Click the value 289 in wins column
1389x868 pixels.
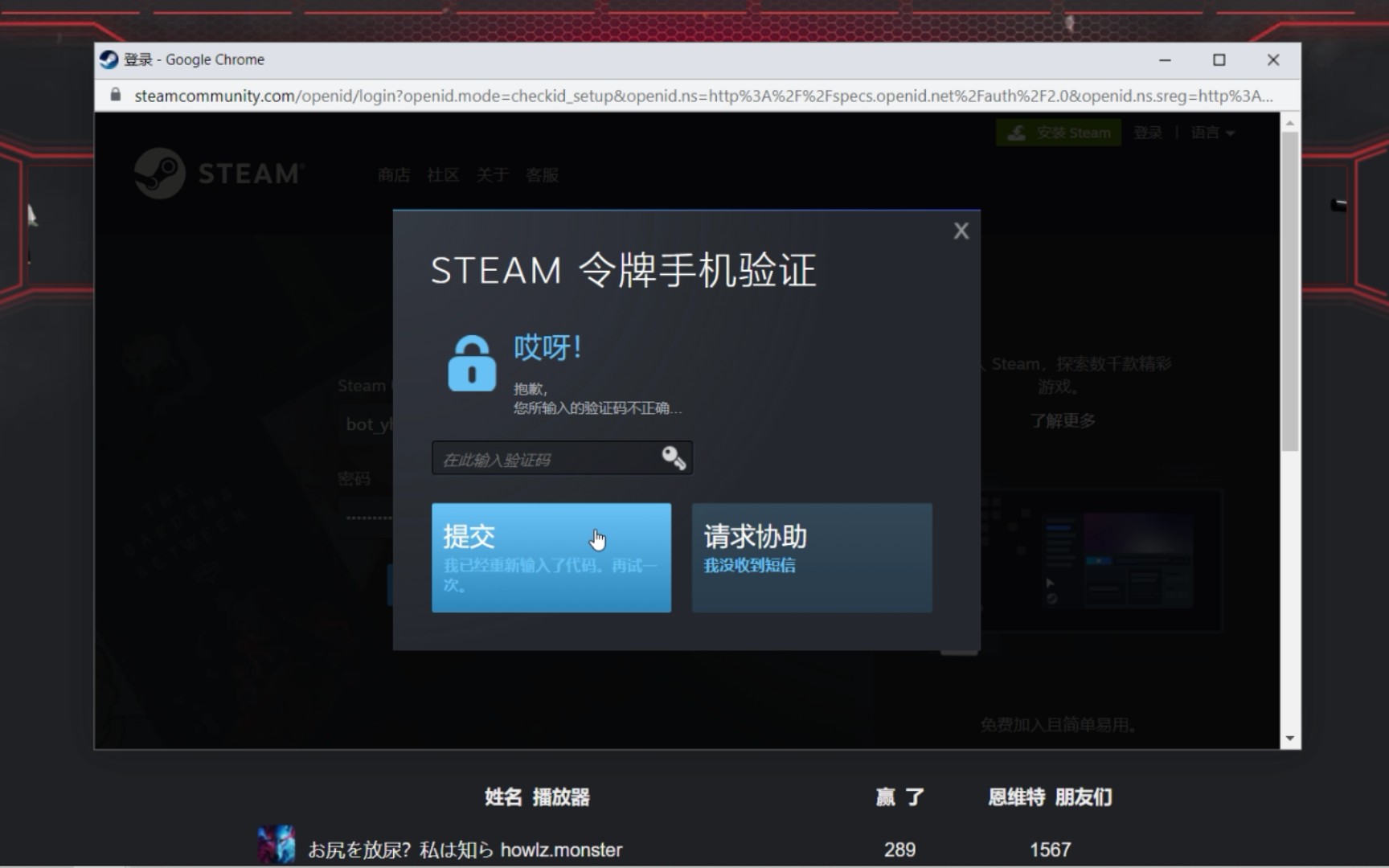[899, 850]
